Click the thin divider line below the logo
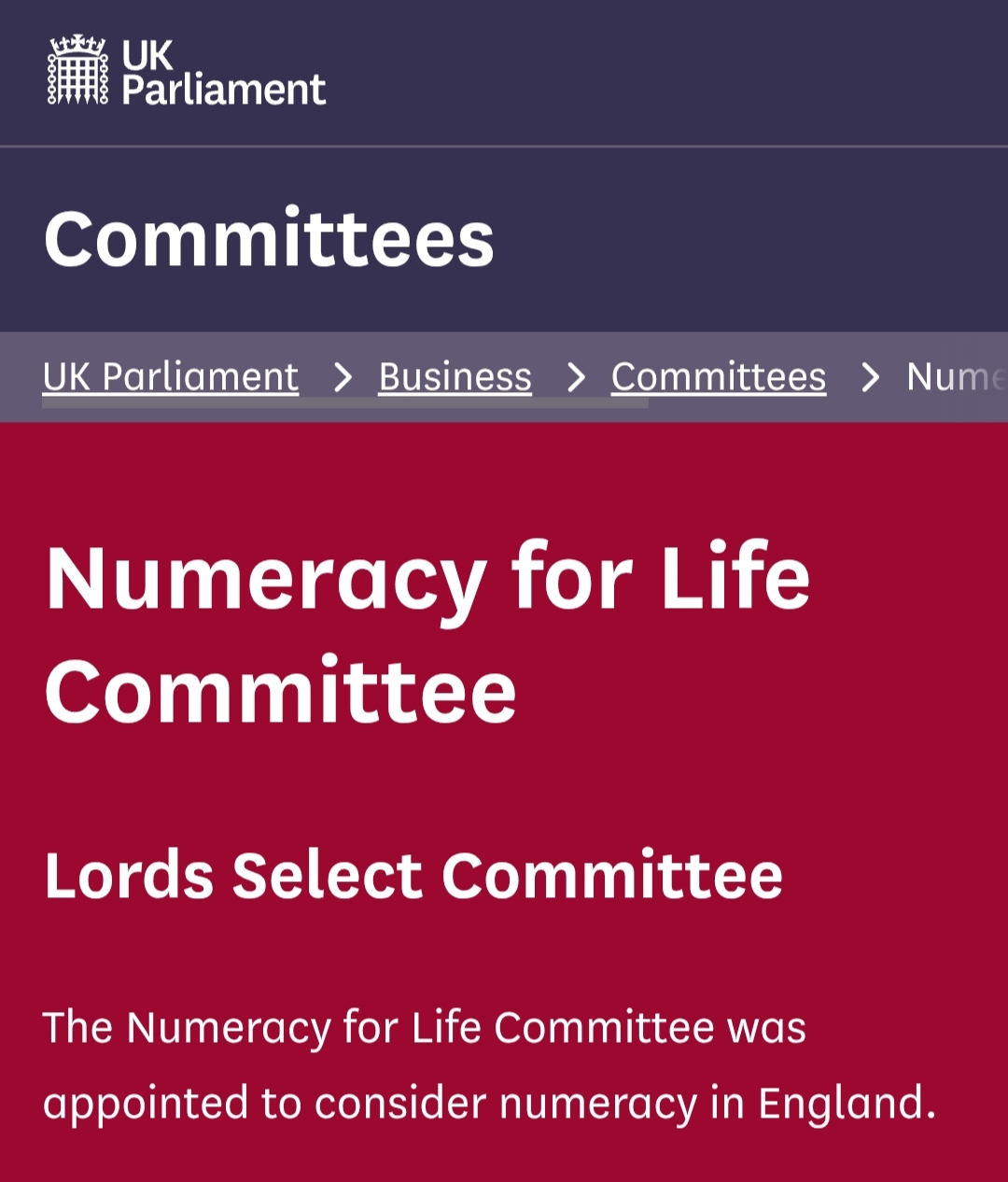Image resolution: width=1008 pixels, height=1182 pixels. [504, 147]
